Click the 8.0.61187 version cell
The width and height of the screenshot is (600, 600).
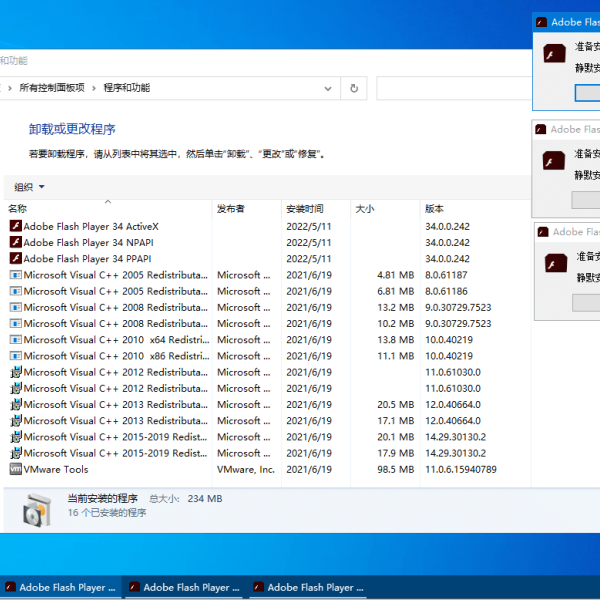click(446, 275)
